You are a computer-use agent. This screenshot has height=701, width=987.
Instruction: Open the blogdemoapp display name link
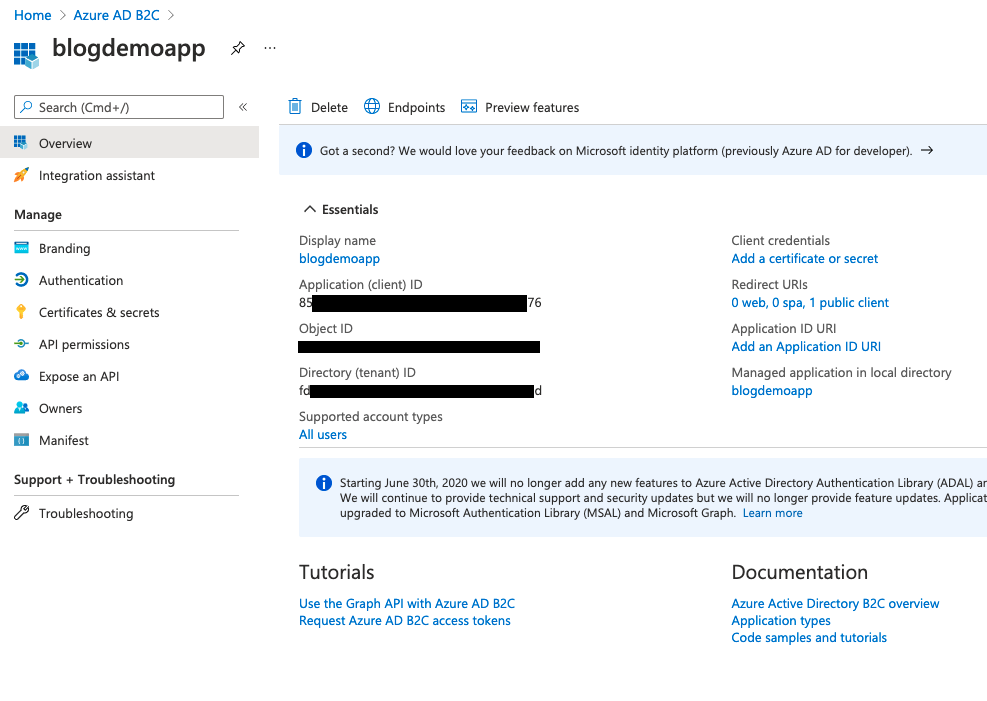pyautogui.click(x=339, y=259)
